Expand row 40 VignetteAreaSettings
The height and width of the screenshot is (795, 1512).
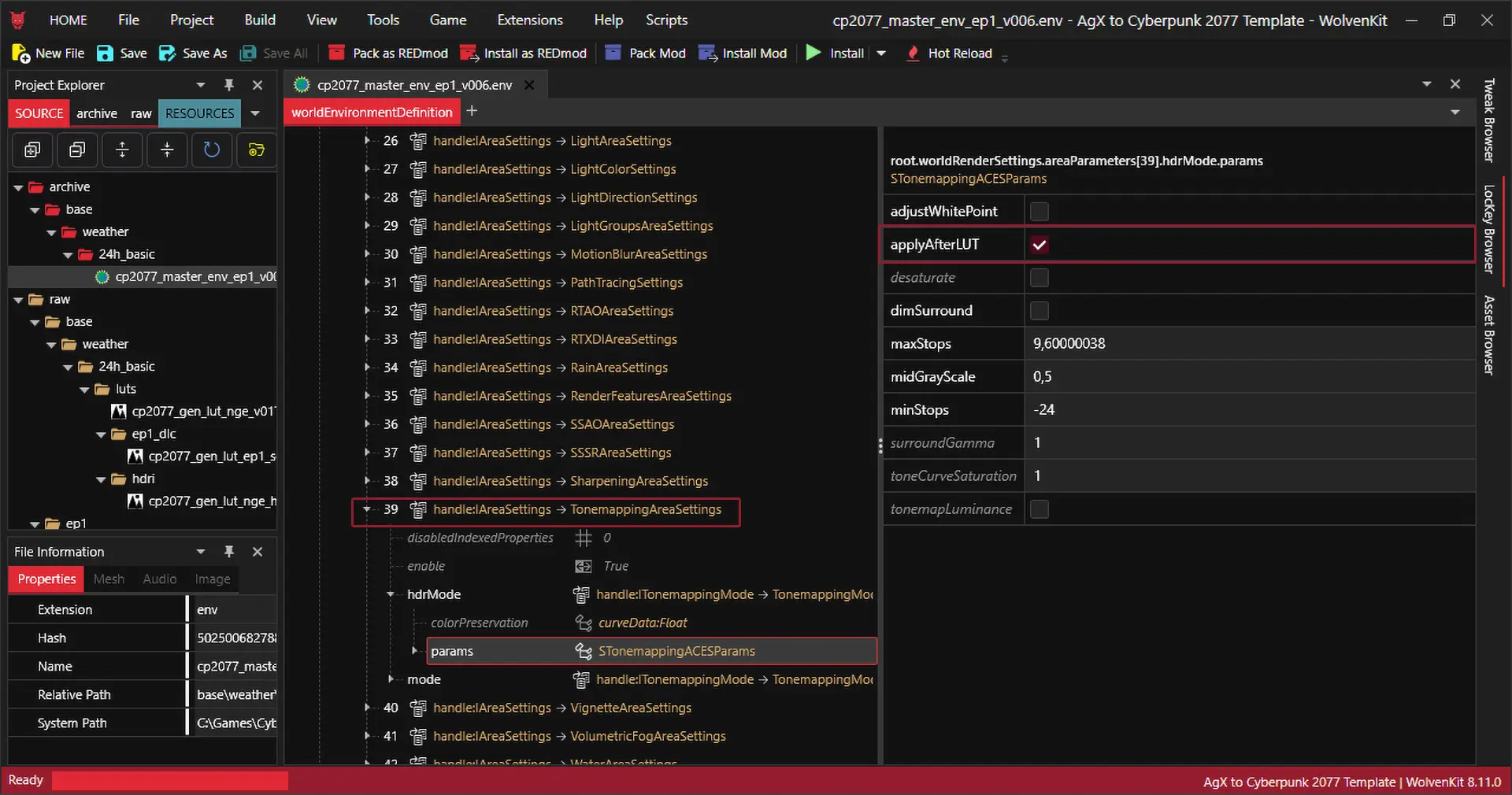coord(367,708)
